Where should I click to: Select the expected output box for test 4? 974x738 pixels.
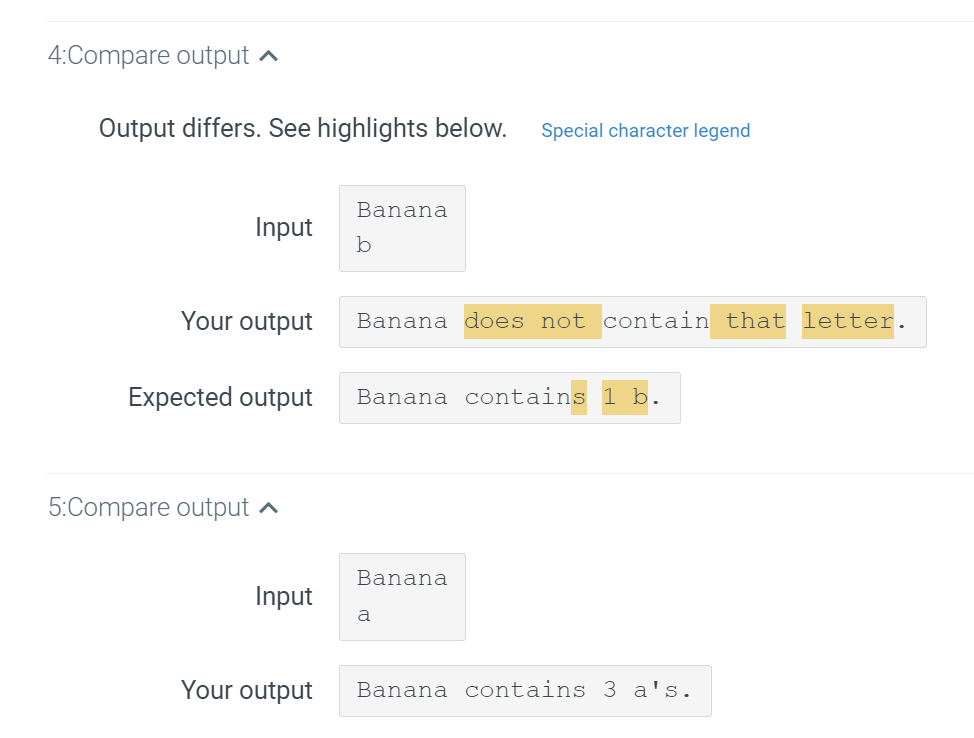509,398
